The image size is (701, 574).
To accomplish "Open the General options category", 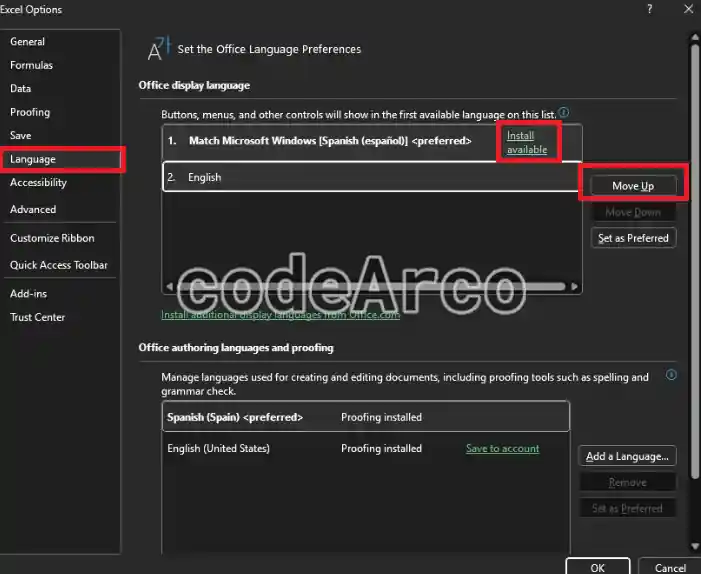I will coord(27,42).
